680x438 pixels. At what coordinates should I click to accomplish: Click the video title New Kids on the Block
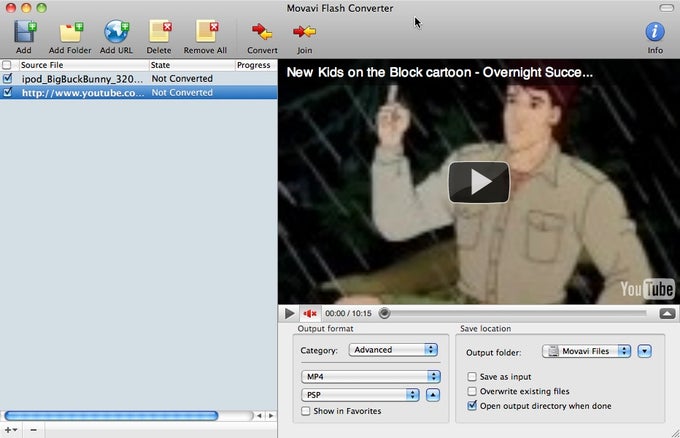[439, 72]
